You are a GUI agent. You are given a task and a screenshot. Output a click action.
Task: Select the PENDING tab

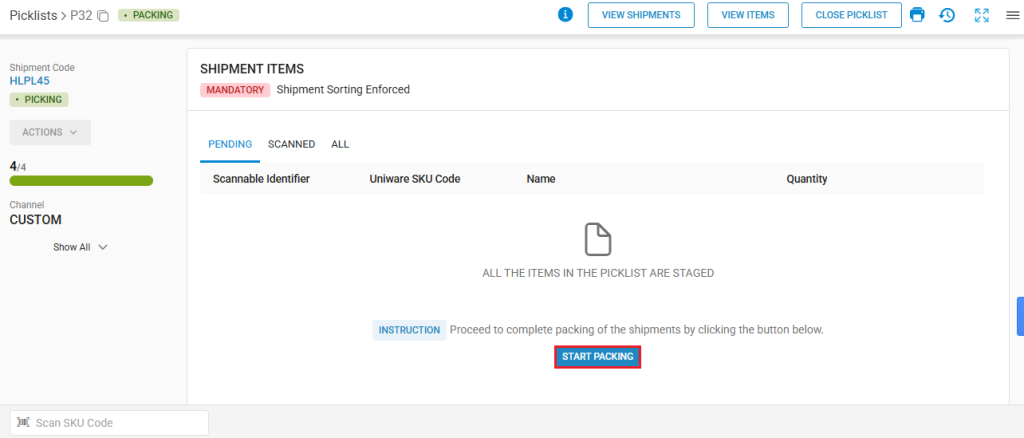pyautogui.click(x=230, y=144)
